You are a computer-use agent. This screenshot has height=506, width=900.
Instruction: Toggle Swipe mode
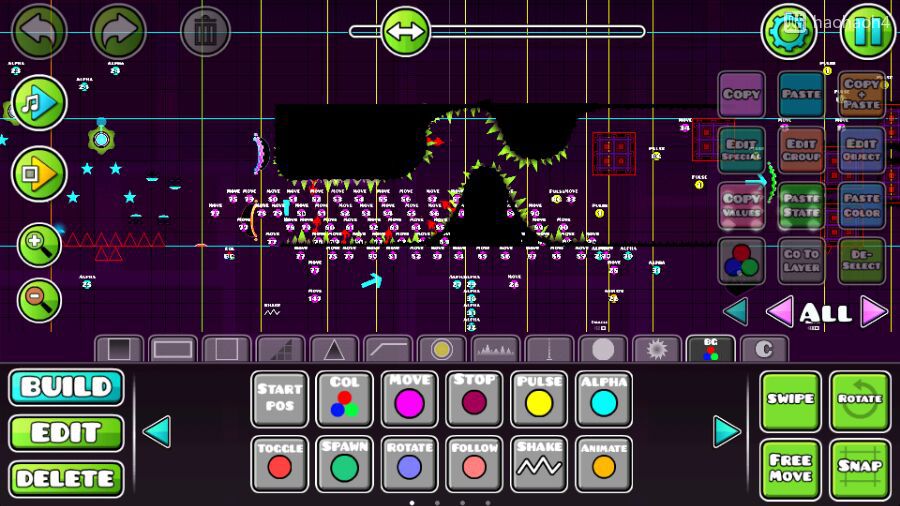[790, 401]
